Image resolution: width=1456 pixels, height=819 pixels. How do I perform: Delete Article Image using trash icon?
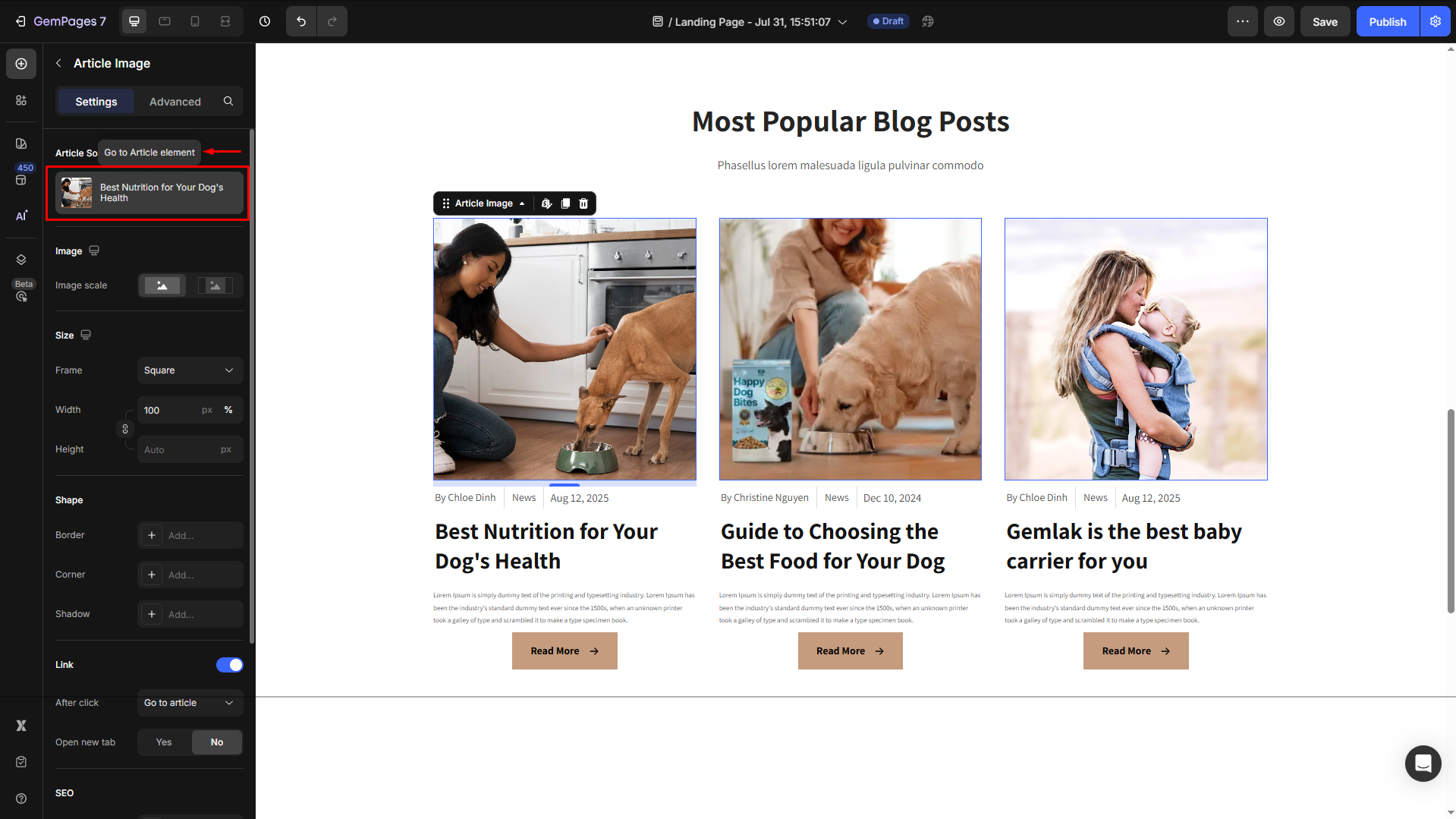click(x=583, y=203)
